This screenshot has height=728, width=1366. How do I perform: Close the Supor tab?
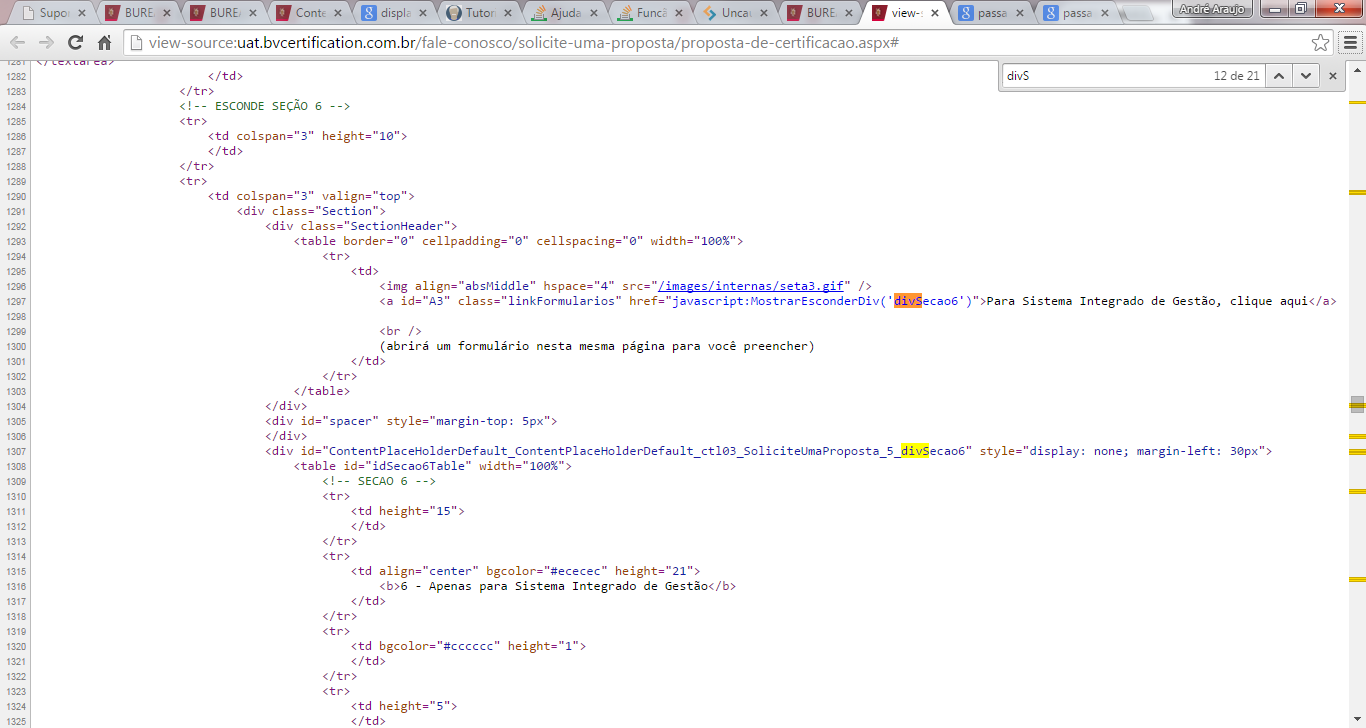click(83, 14)
